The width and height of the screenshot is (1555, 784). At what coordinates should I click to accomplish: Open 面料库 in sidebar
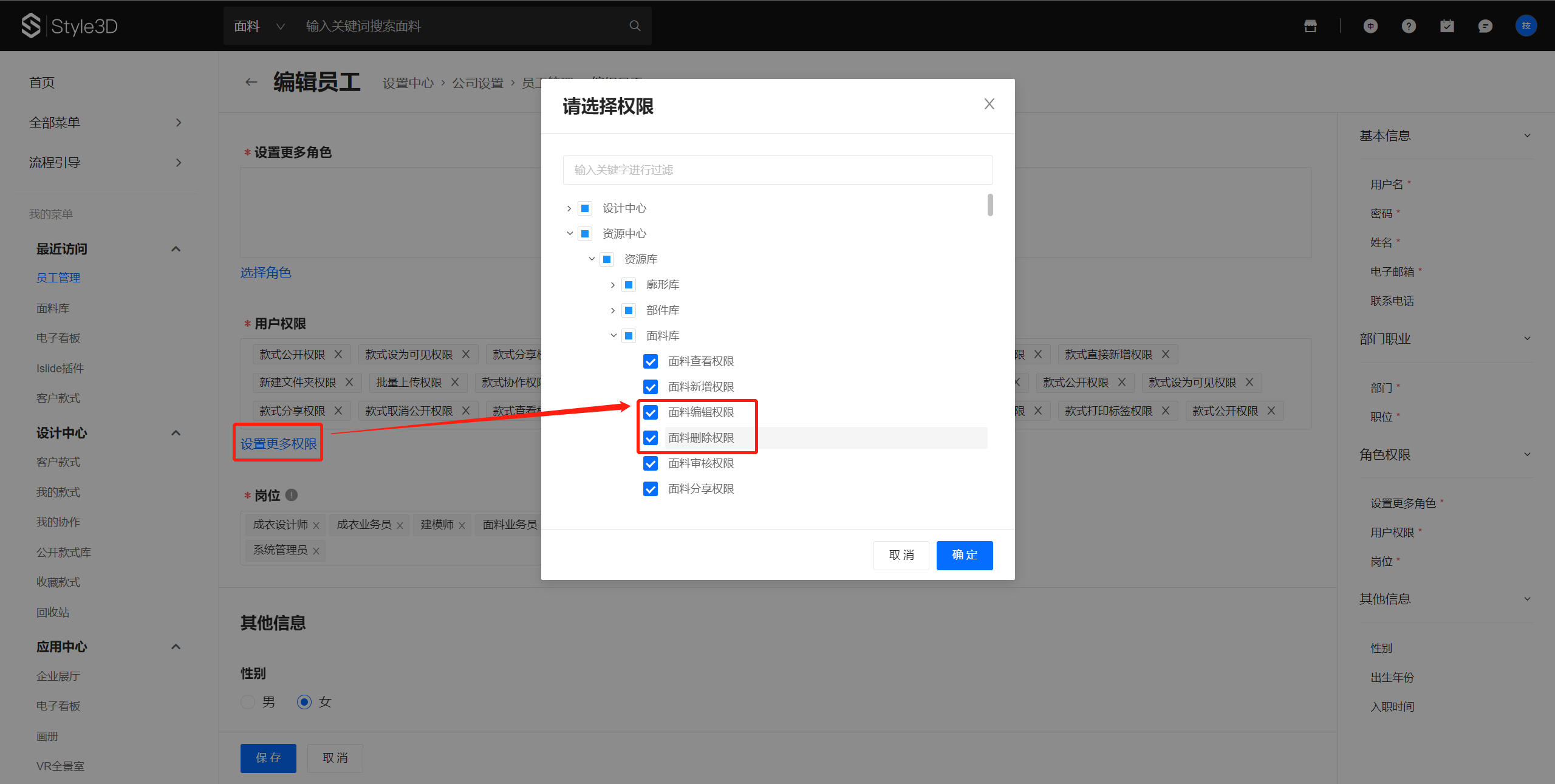click(53, 308)
